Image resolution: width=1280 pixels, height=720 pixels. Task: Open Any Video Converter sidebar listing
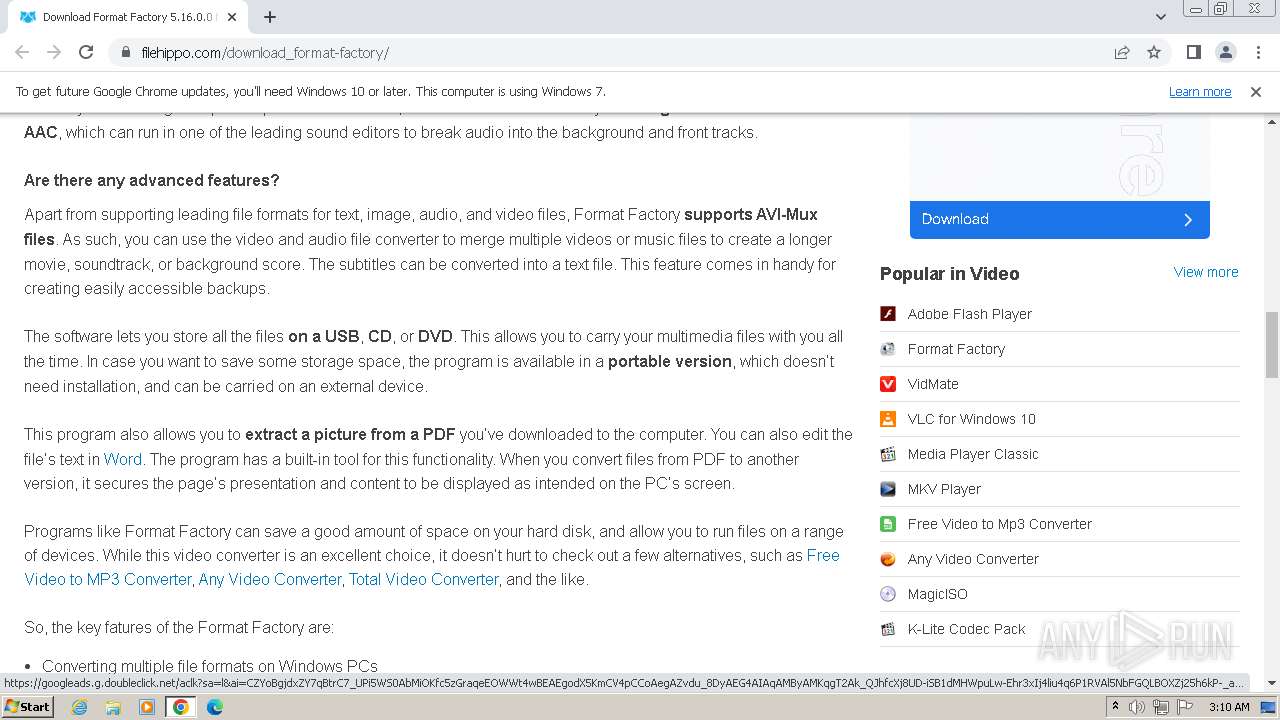973,559
